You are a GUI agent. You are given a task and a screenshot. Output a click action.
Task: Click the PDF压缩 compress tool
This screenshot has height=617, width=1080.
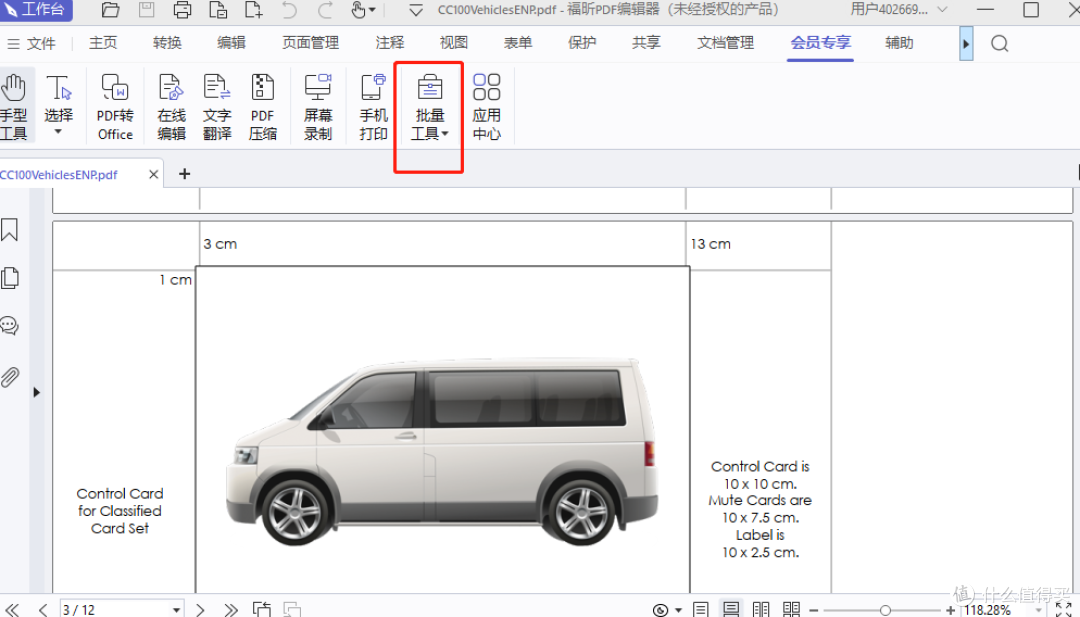click(x=262, y=106)
